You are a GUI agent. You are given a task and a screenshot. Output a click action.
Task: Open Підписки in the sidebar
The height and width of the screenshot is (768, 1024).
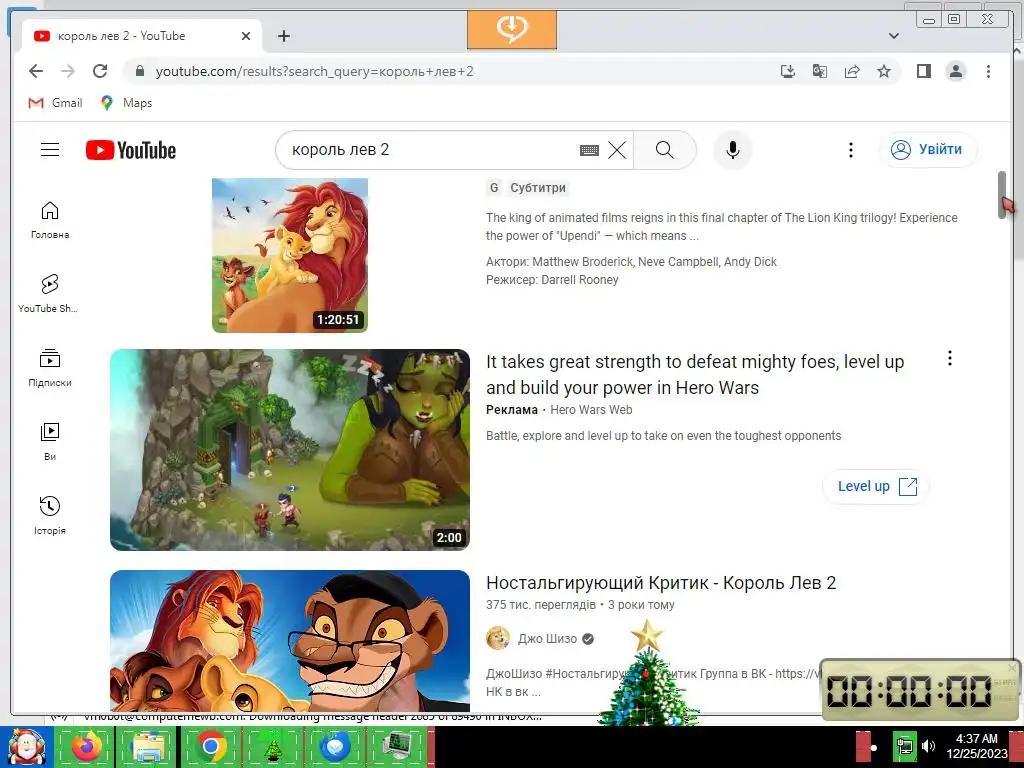pos(50,368)
